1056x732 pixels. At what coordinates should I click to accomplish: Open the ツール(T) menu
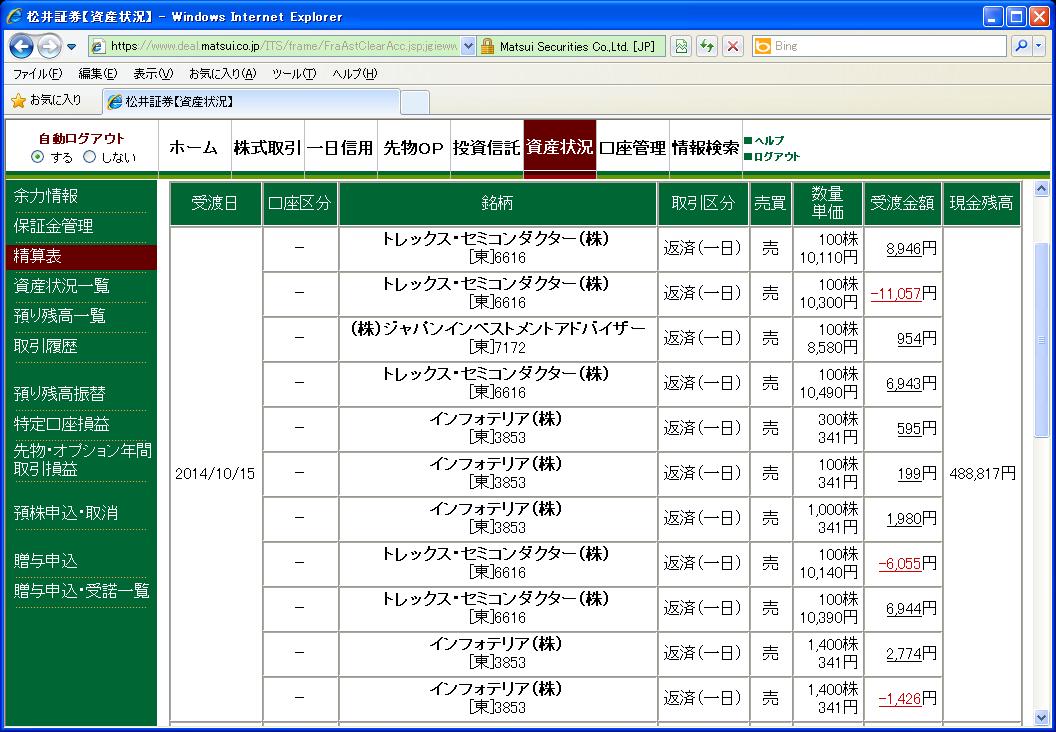coord(294,74)
